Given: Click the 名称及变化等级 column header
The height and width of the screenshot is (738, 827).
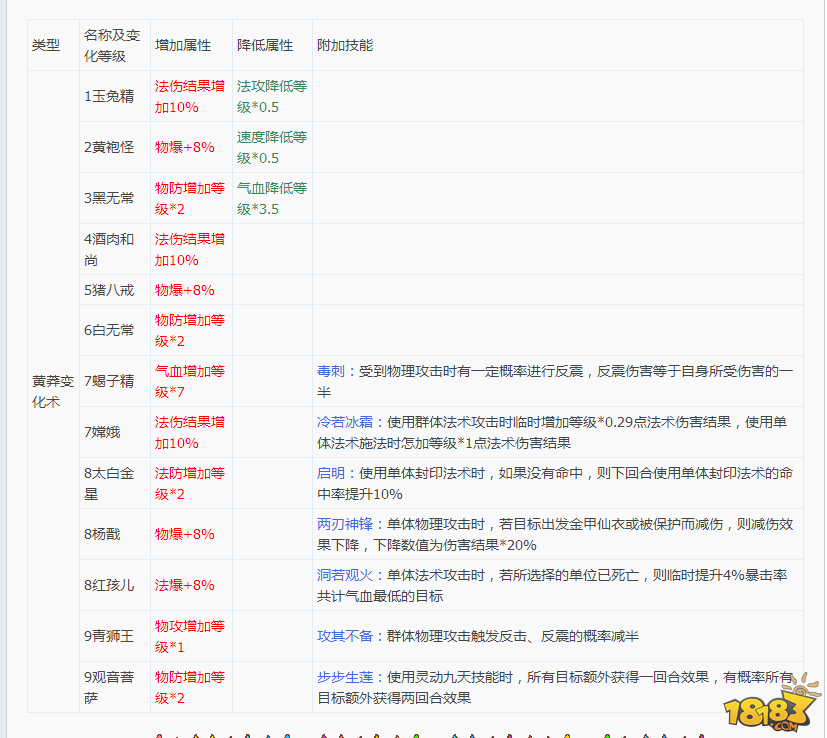Looking at the screenshot, I should pyautogui.click(x=113, y=46).
